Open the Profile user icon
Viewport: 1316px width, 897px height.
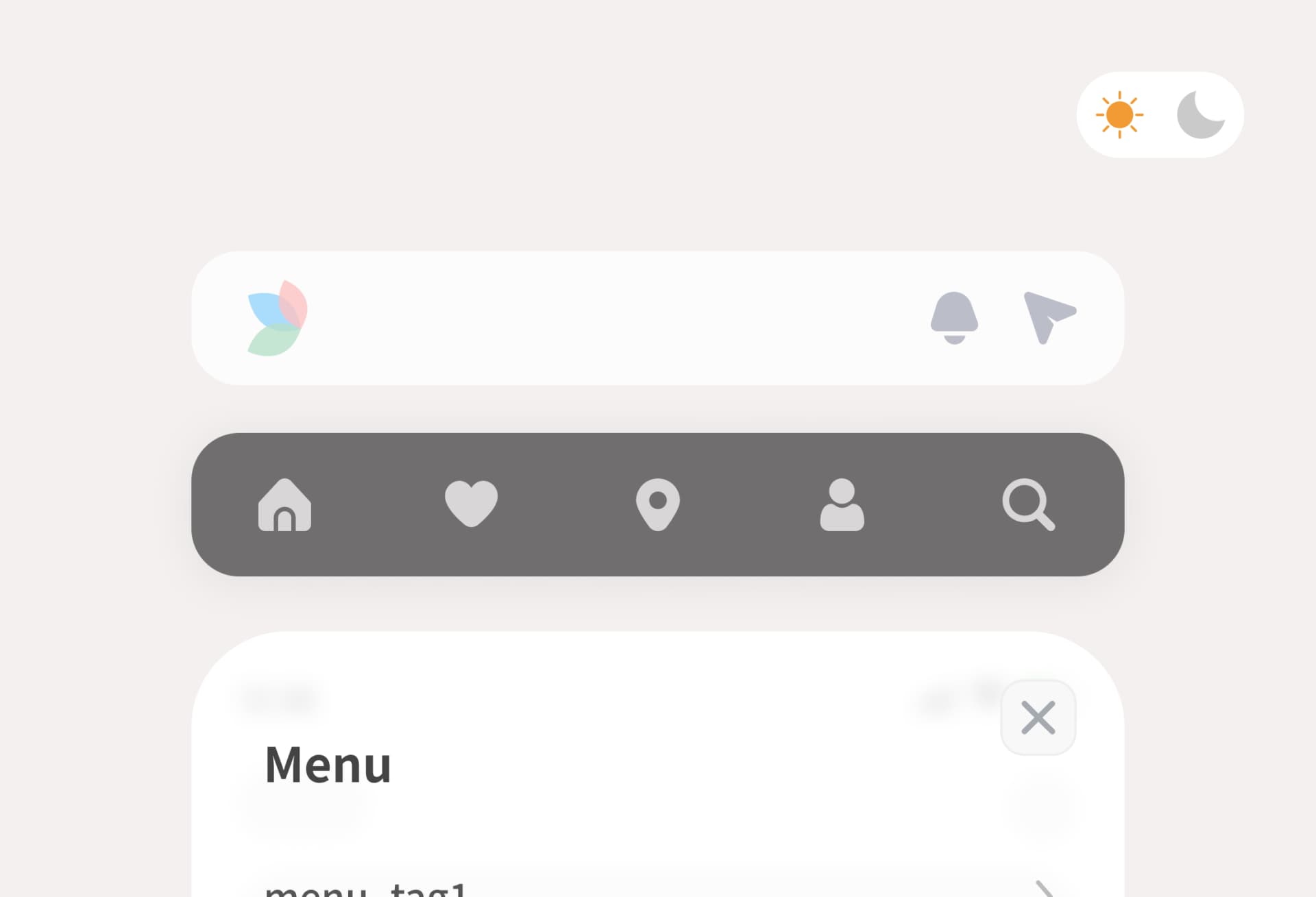coord(843,504)
